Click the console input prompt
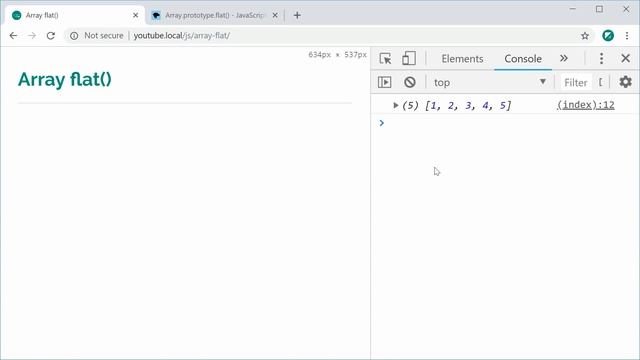640x360 pixels. point(506,123)
